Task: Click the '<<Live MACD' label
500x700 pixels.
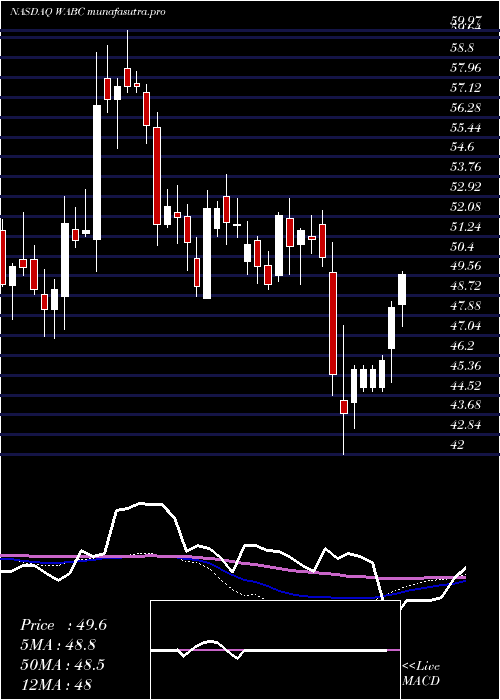Action: coord(421,674)
